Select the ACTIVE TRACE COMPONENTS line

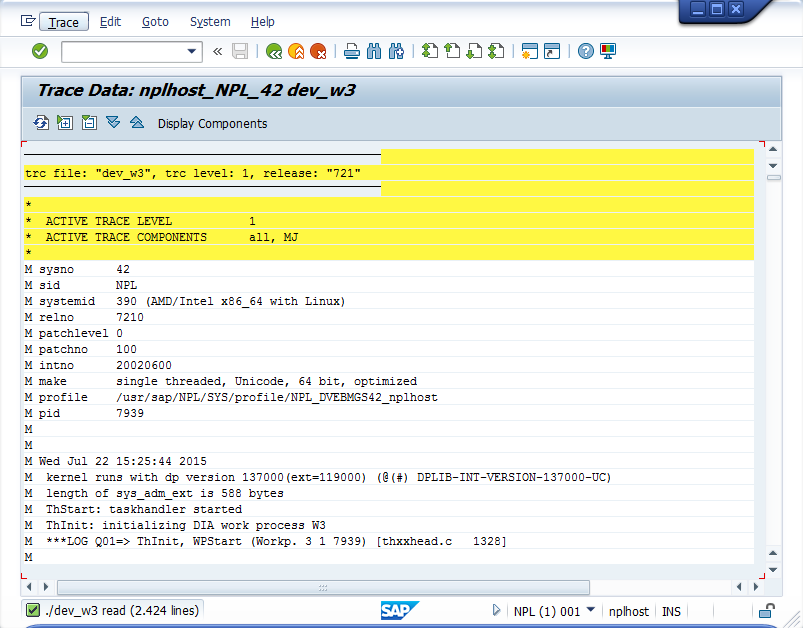coord(389,237)
